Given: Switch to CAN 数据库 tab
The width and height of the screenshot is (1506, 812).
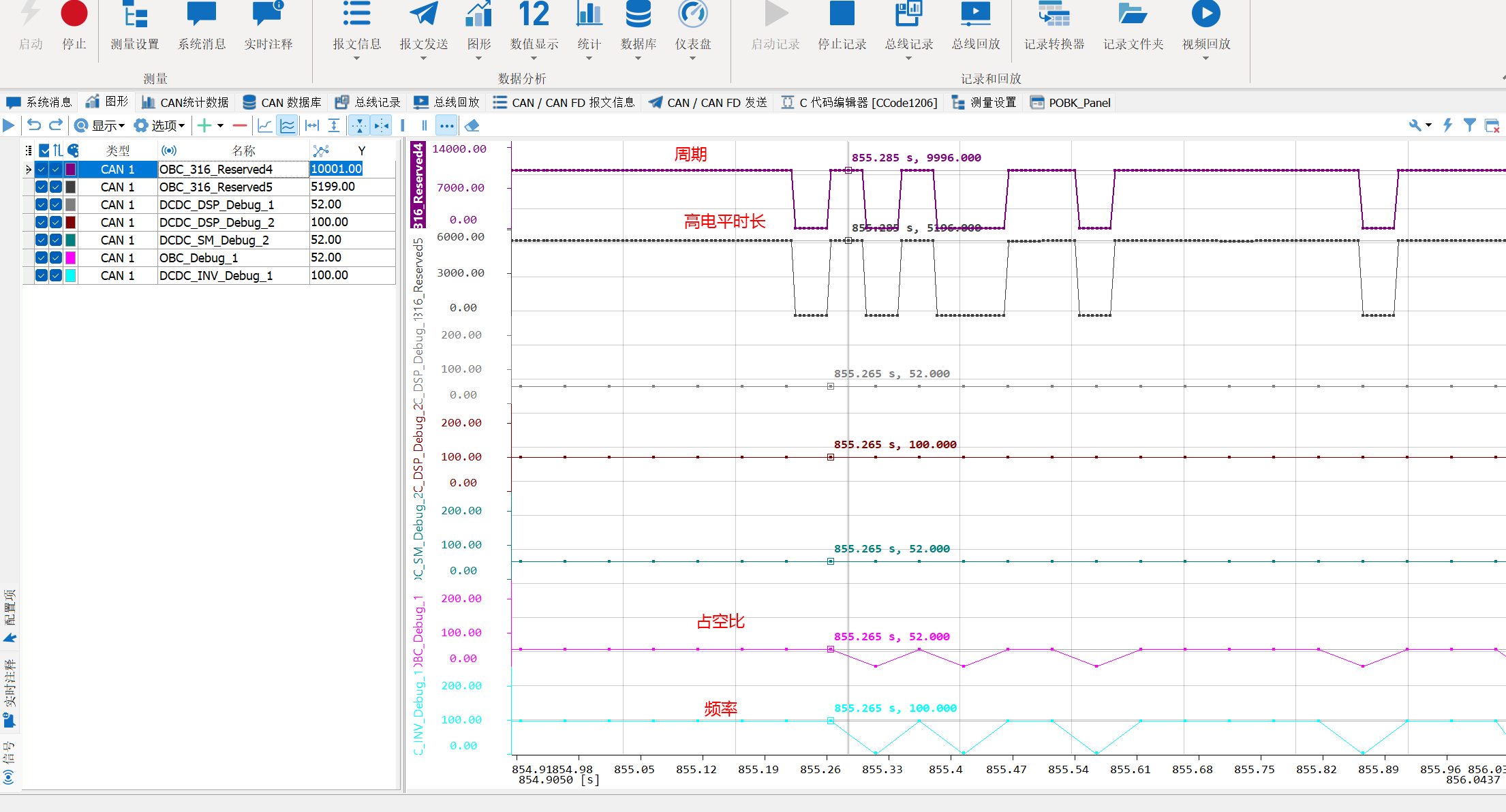Looking at the screenshot, I should pos(282,102).
